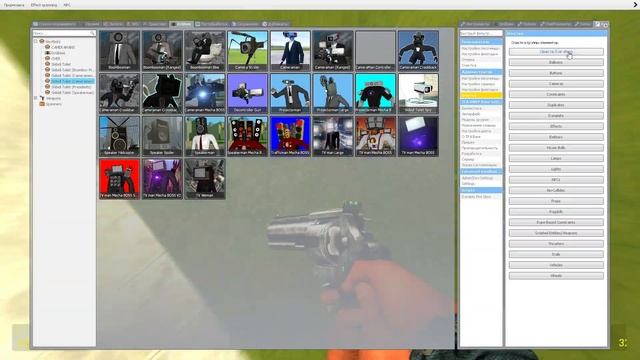Image resolution: width=640 pixels, height=360 pixels.
Task: Choose the Camera Strider tile
Action: tap(247, 51)
